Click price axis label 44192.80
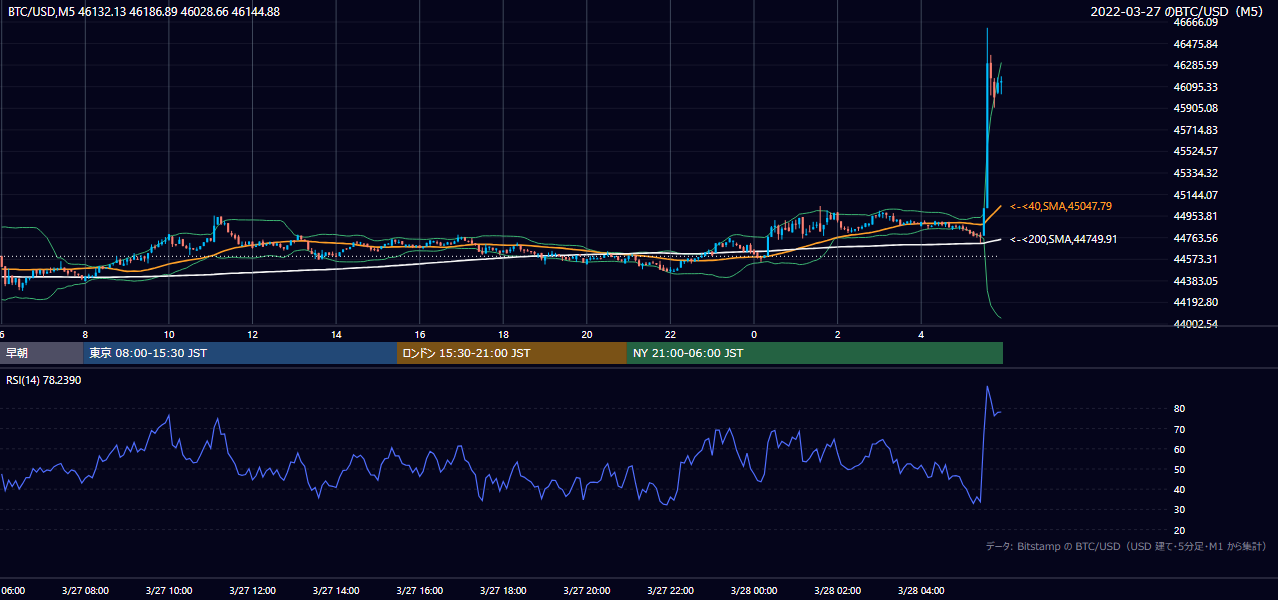Screen dimensions: 1278x600 [1196, 302]
